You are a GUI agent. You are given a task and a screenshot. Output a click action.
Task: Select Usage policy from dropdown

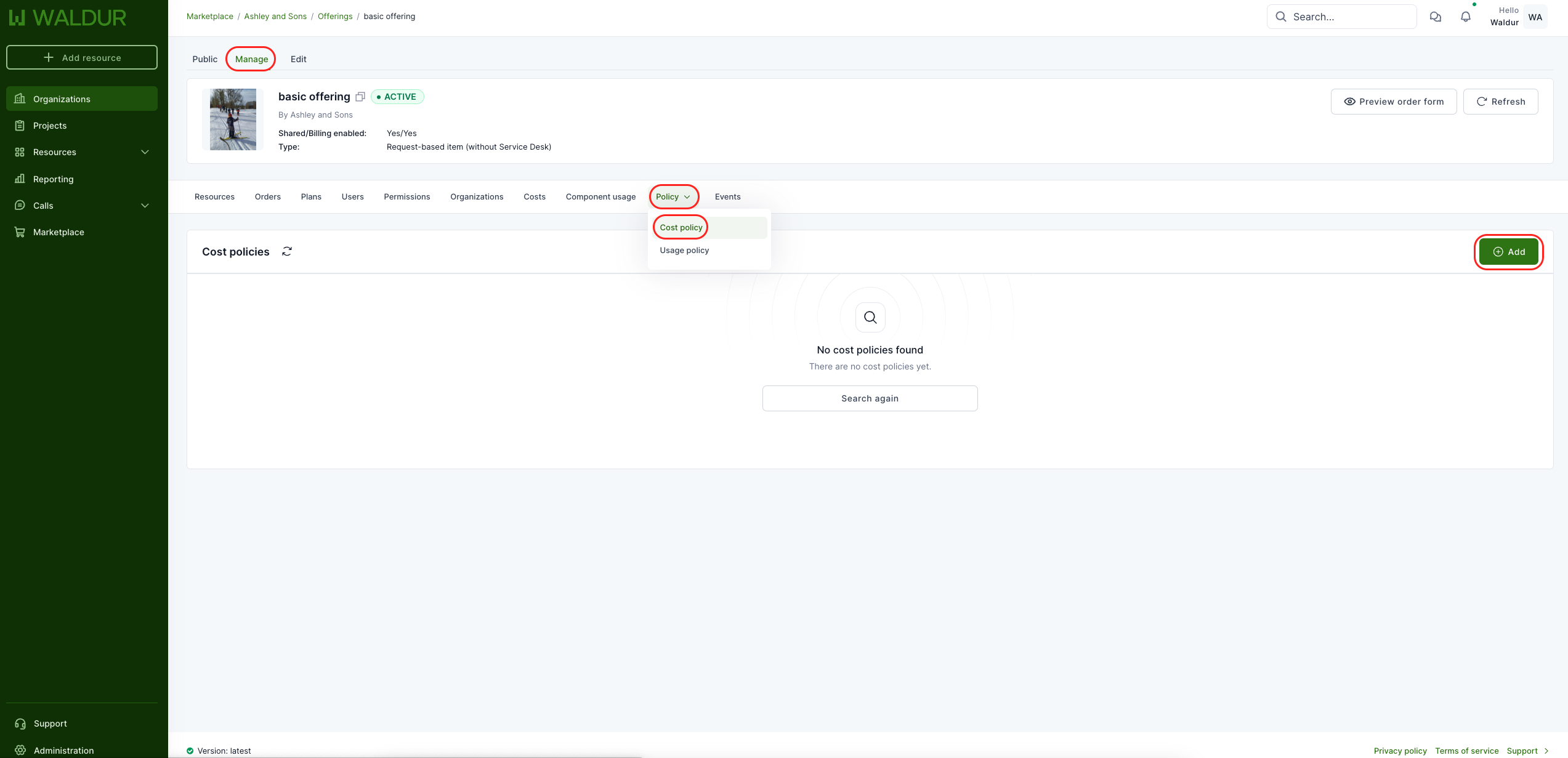click(x=684, y=250)
